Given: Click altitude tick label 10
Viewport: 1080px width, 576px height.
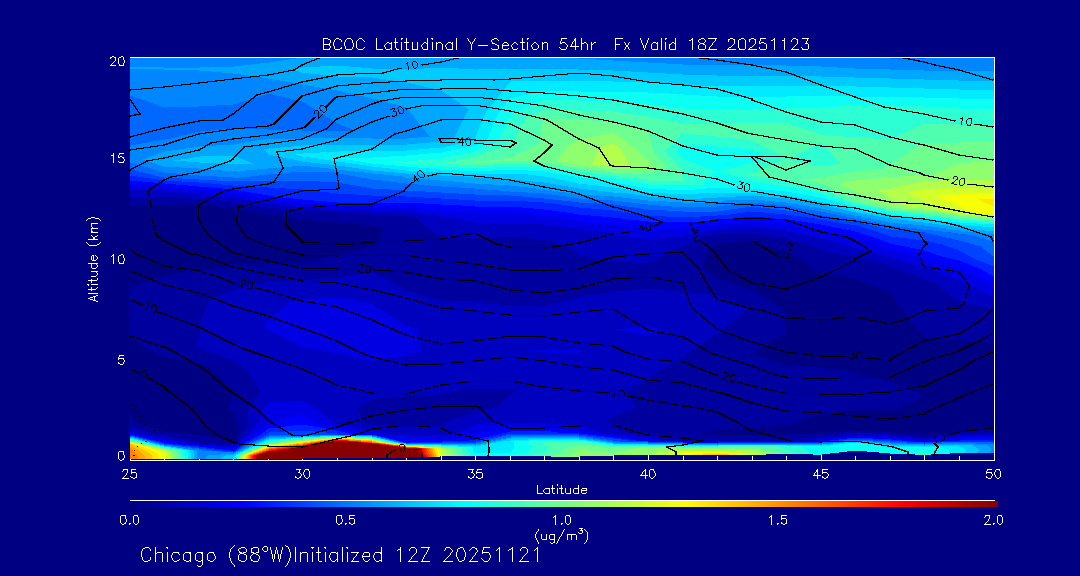Looking at the screenshot, I should pos(116,259).
